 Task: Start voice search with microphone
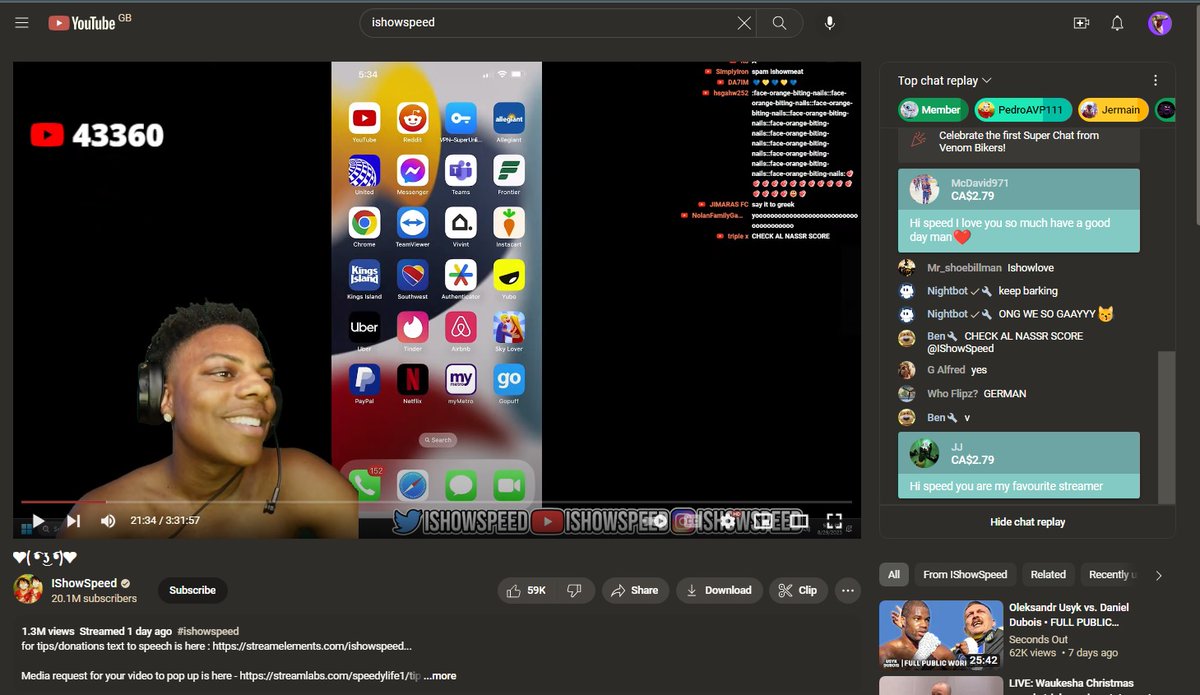[x=830, y=23]
